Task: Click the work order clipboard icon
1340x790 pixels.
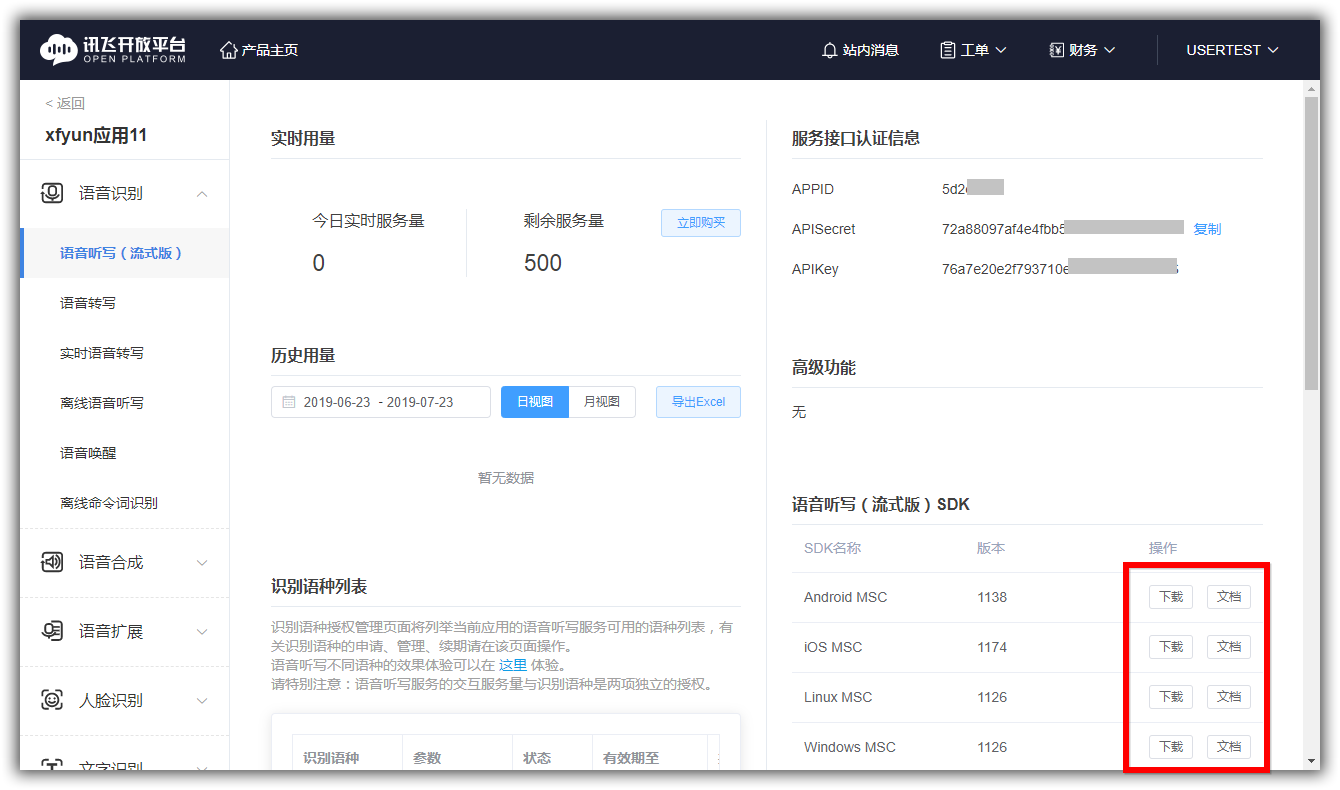Action: coord(947,50)
